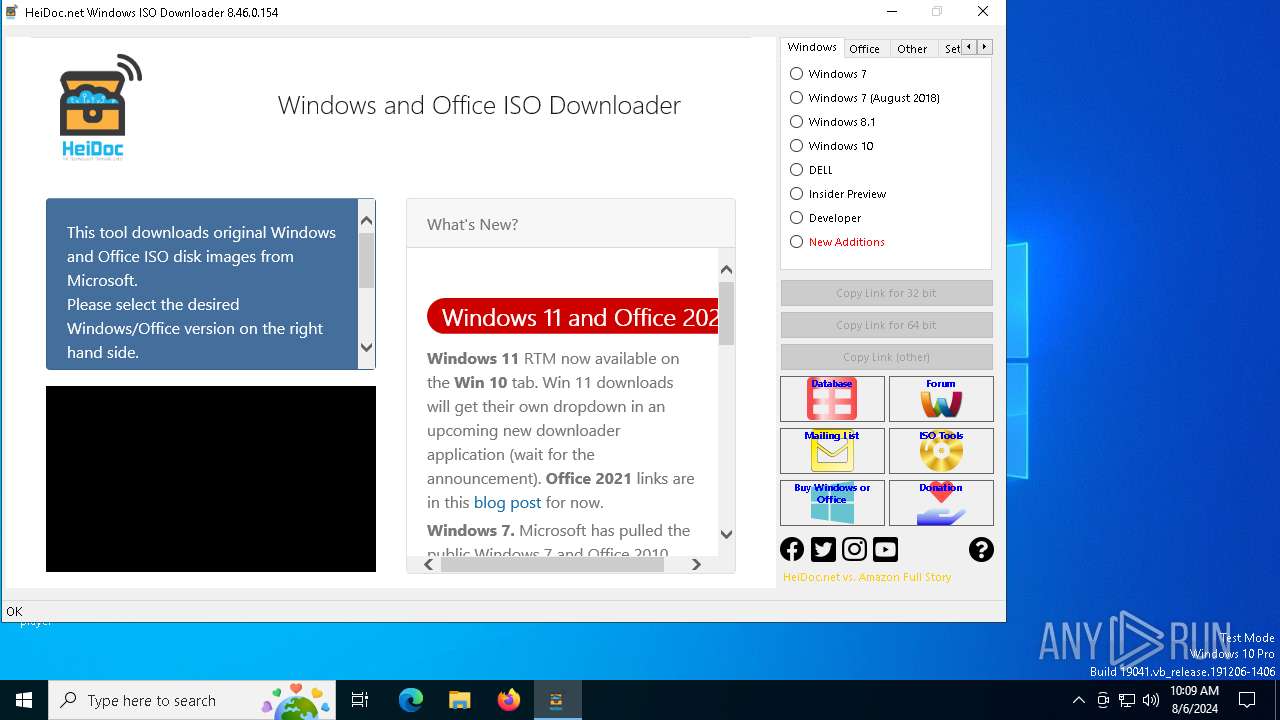This screenshot has width=1280, height=720.
Task: Click the volume tray icon
Action: coord(1151,700)
